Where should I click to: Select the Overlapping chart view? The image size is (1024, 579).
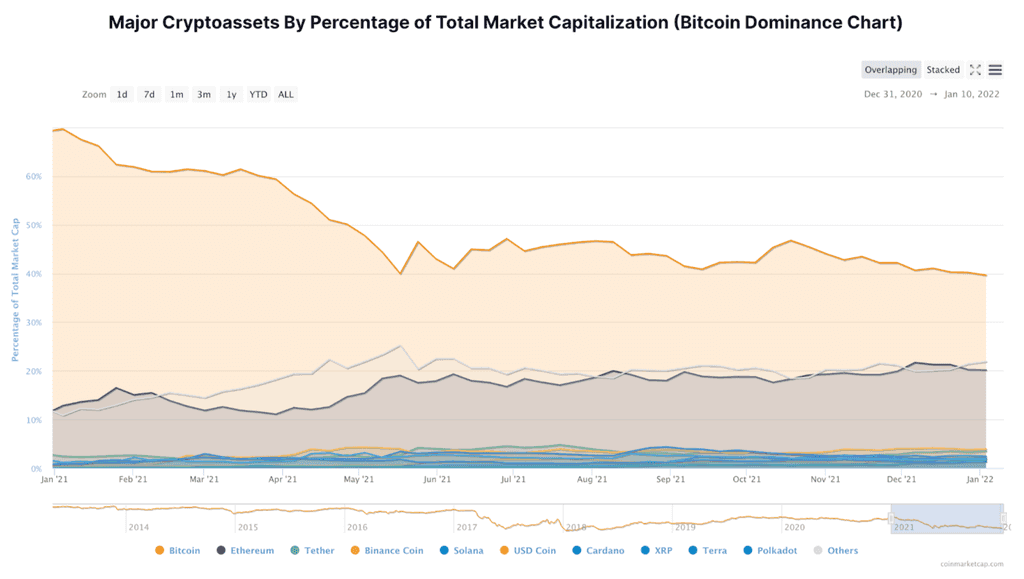(891, 70)
